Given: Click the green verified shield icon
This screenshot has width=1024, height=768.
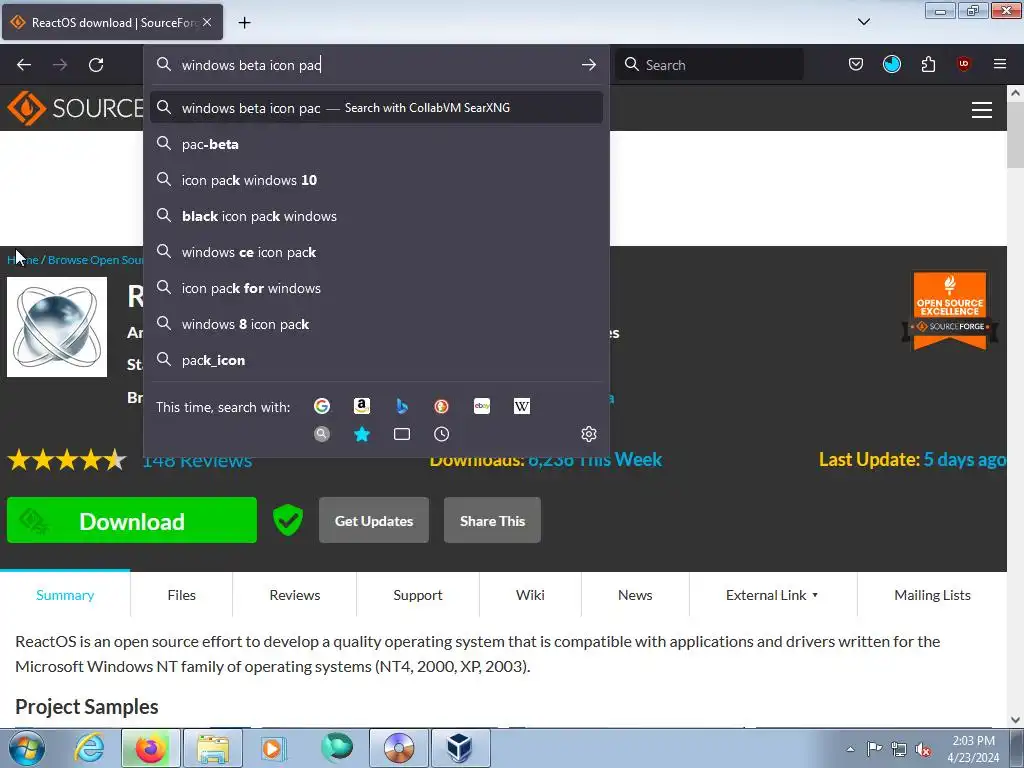Looking at the screenshot, I should [287, 520].
